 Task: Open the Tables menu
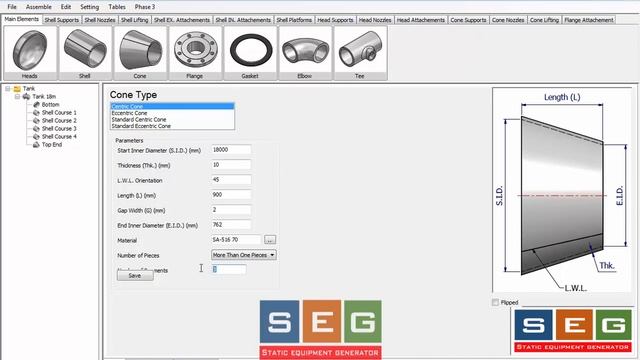(117, 7)
